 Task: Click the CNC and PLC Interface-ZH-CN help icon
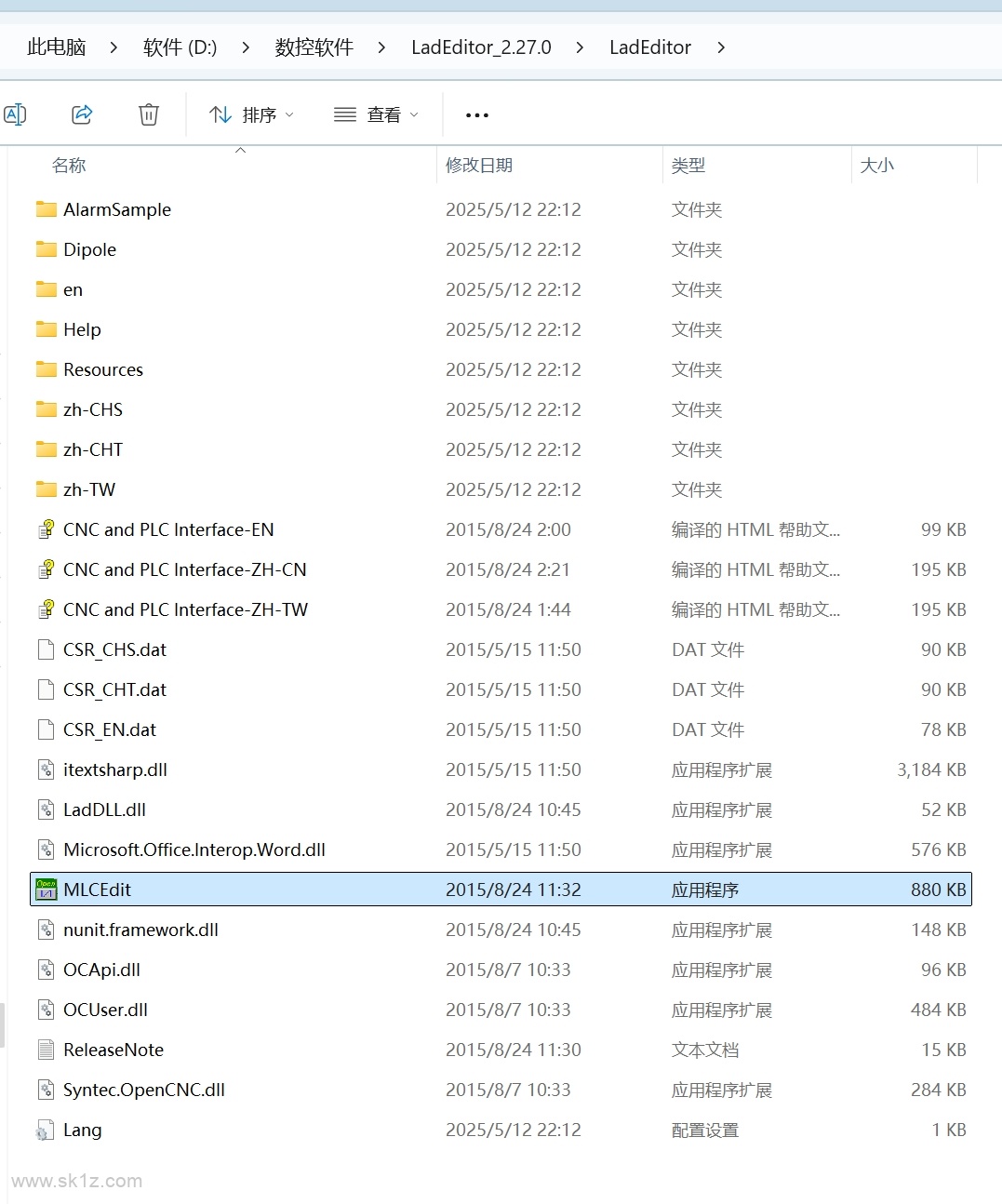tap(46, 569)
